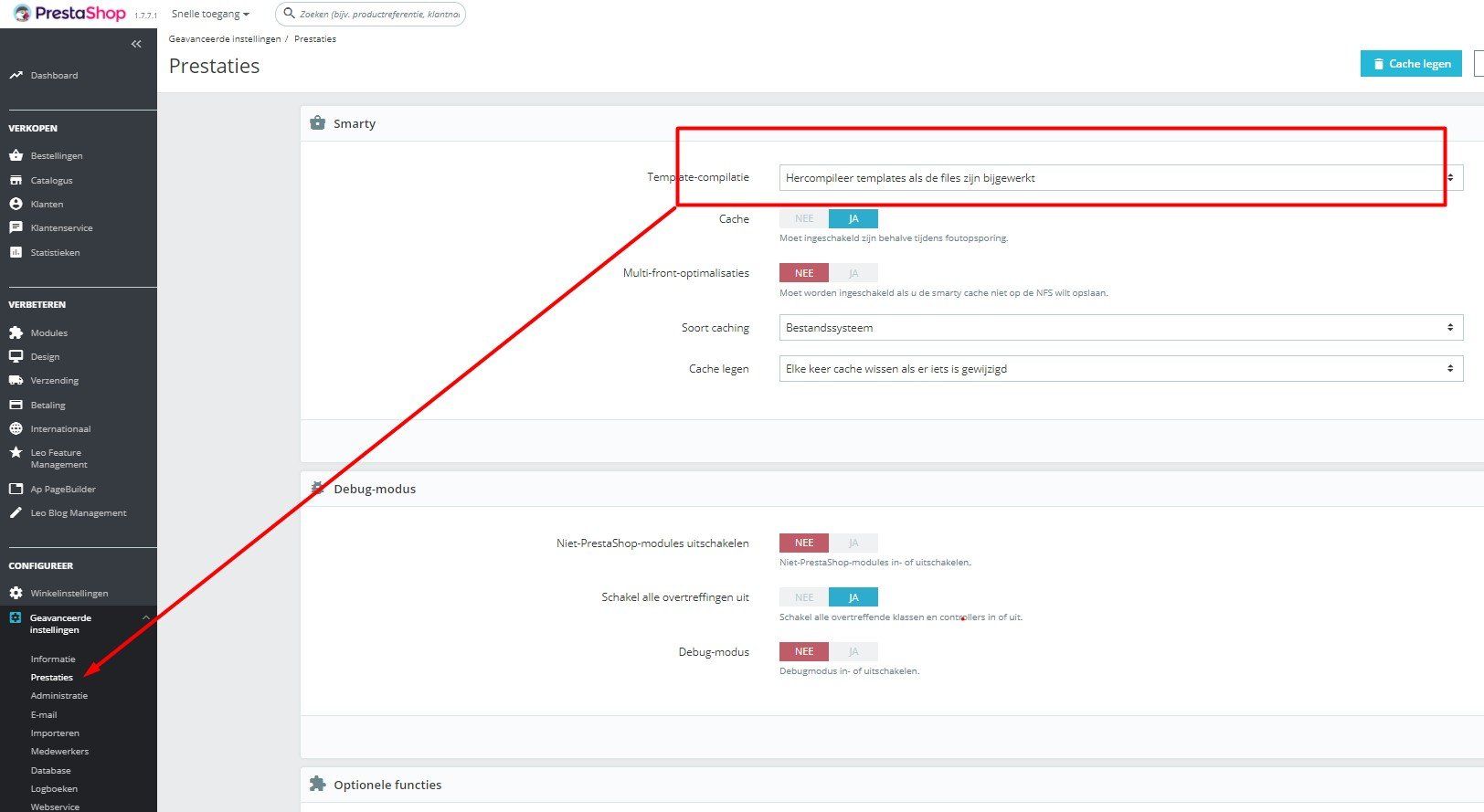The width and height of the screenshot is (1484, 812).
Task: Click the Geavanceerde instellingen icon
Action: (x=16, y=617)
